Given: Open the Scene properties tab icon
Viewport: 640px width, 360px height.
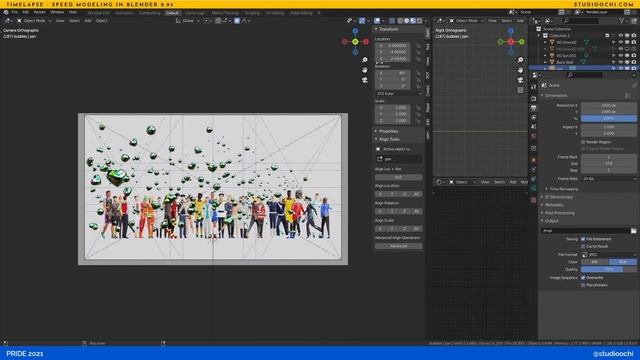Looking at the screenshot, I should point(533,127).
